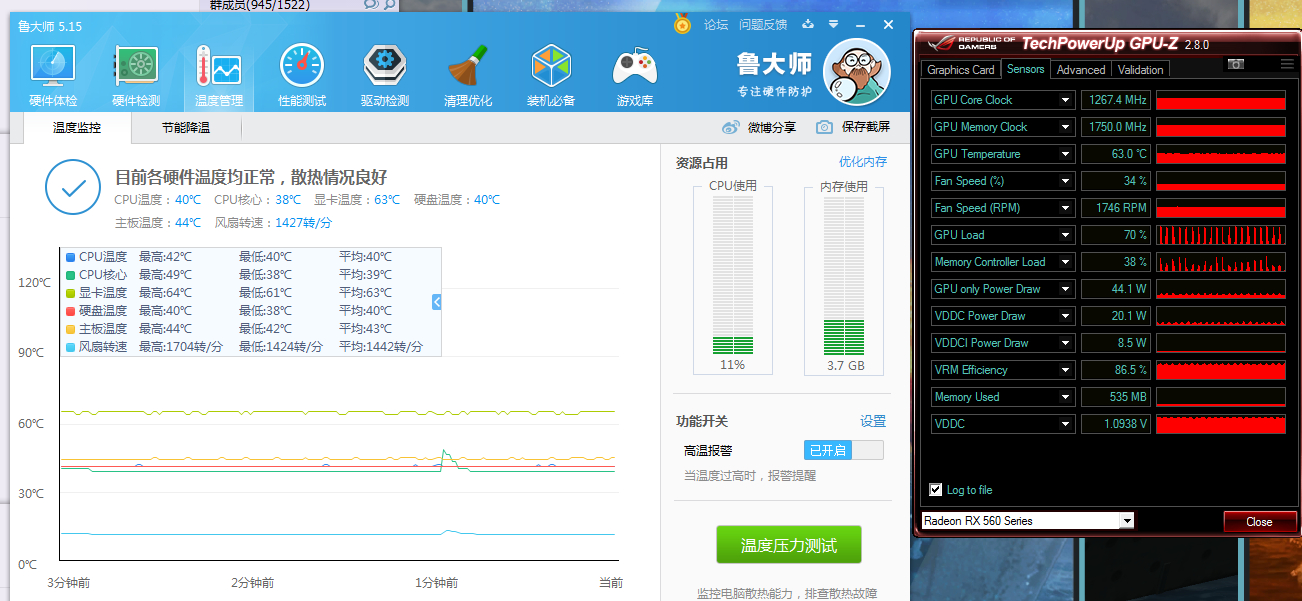
Task: Open the Lu Dashi title bar dropdown menu
Action: pos(833,24)
